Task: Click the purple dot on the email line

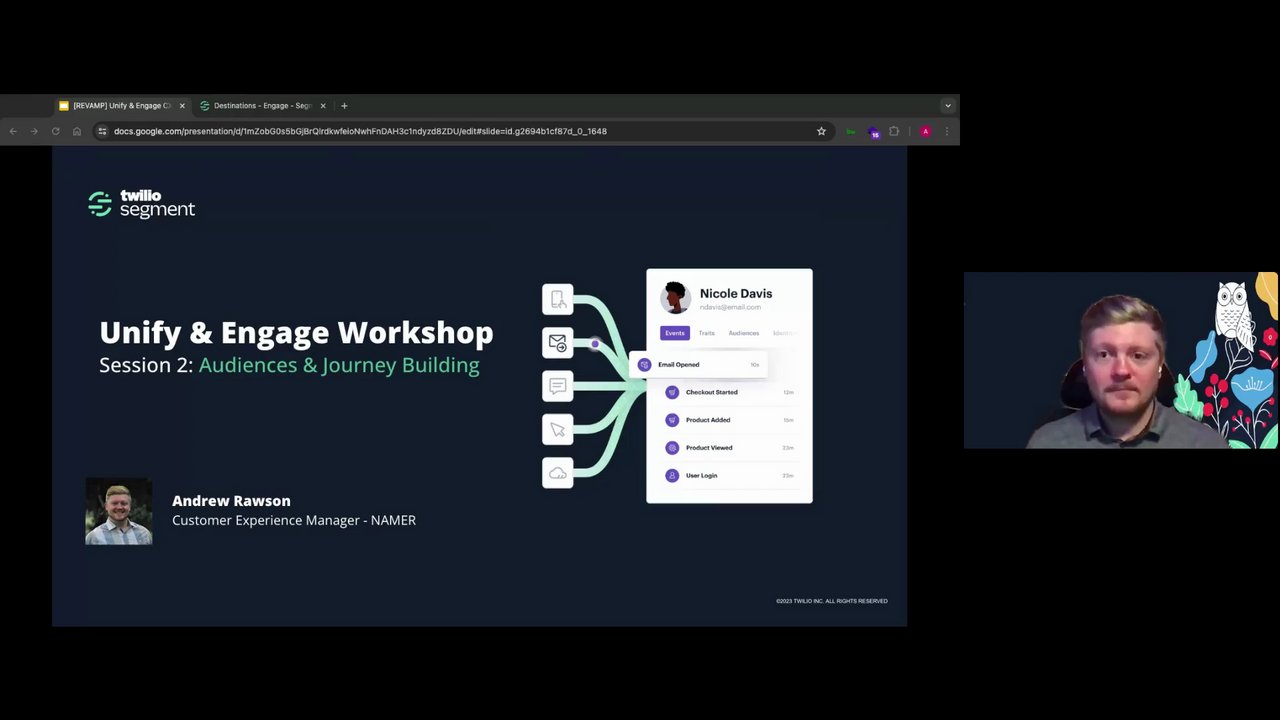Action: pos(595,344)
